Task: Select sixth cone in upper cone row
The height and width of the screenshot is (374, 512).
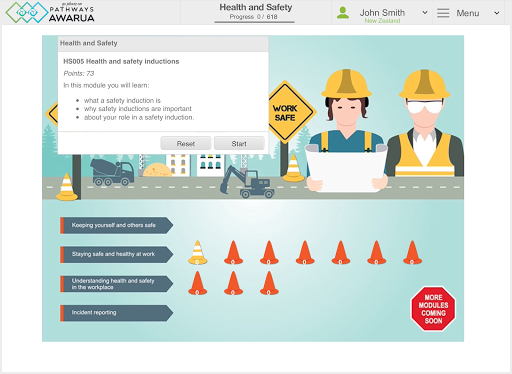Action: click(x=377, y=253)
